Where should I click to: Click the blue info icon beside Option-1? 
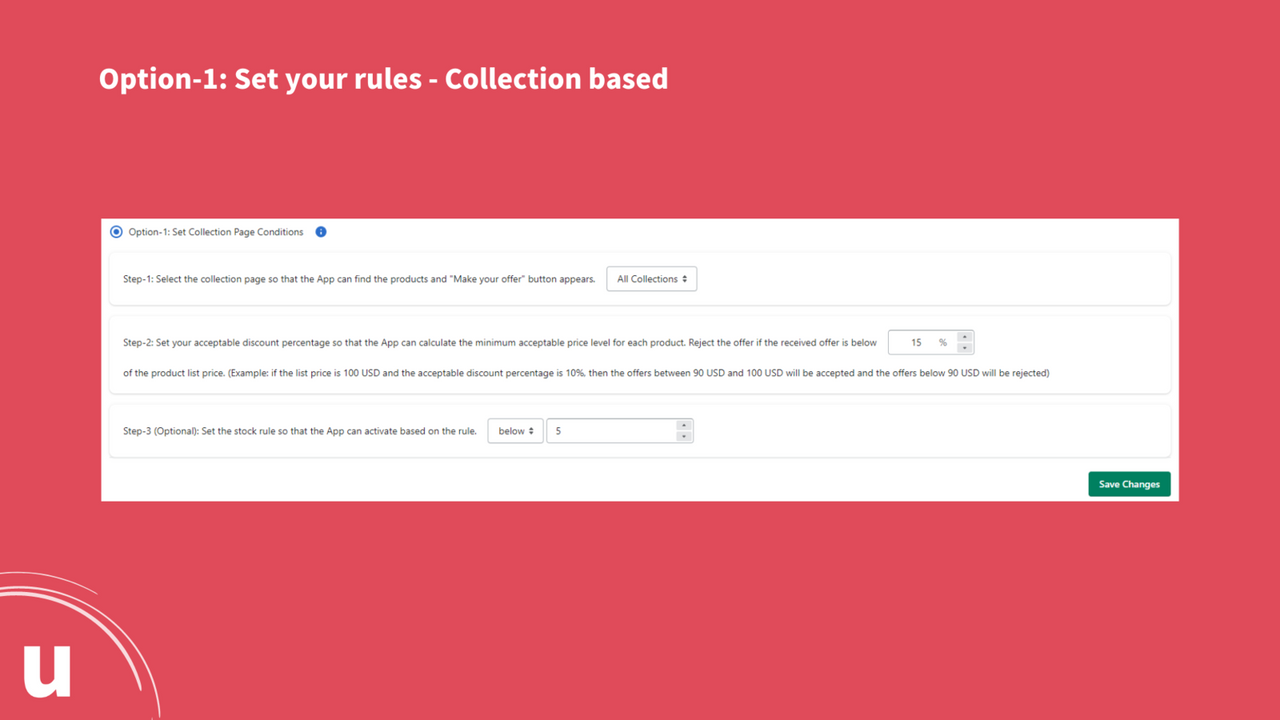321,232
